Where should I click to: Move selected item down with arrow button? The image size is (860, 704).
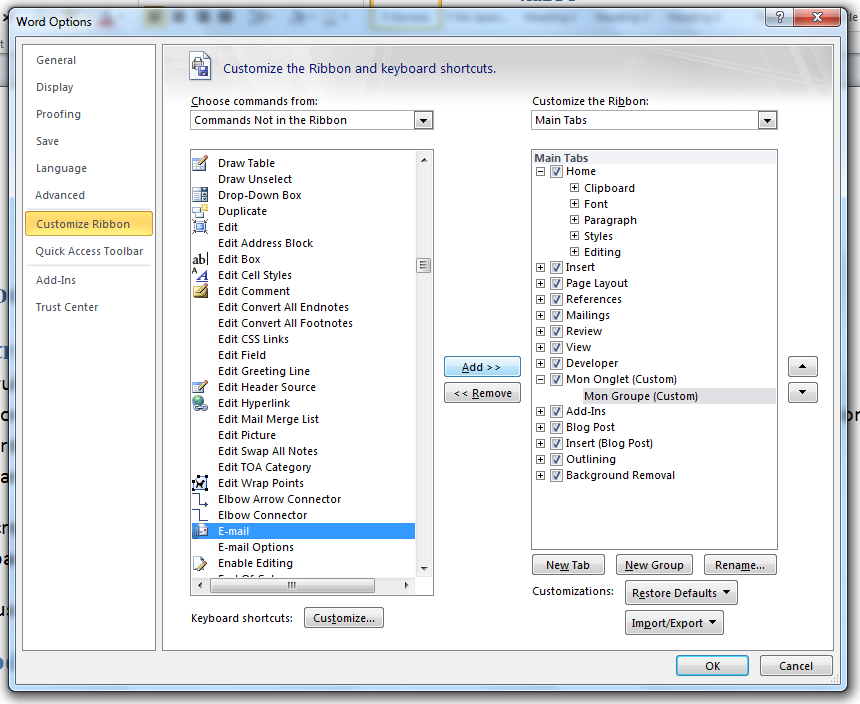tap(802, 392)
